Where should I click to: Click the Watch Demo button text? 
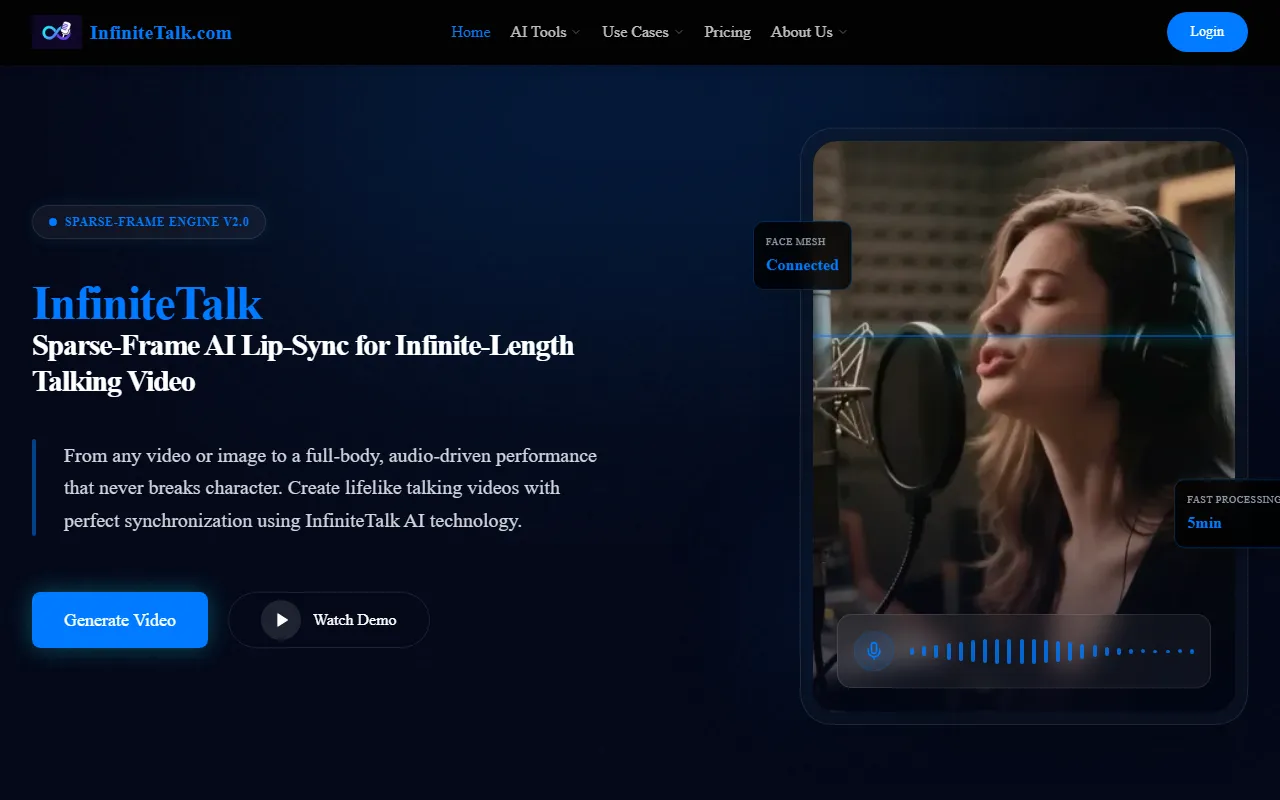(x=354, y=620)
